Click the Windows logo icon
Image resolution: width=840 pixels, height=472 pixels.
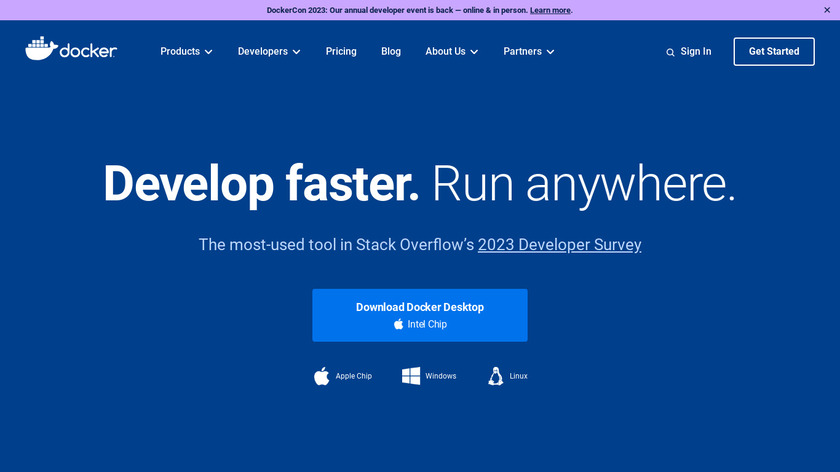click(x=411, y=376)
